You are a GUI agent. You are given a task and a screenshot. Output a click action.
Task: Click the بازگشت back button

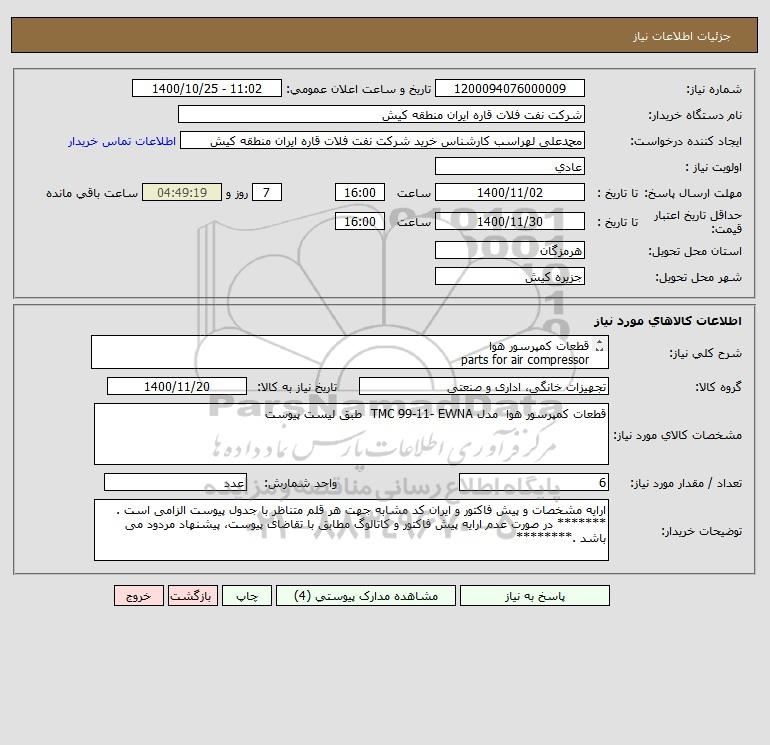[192, 596]
